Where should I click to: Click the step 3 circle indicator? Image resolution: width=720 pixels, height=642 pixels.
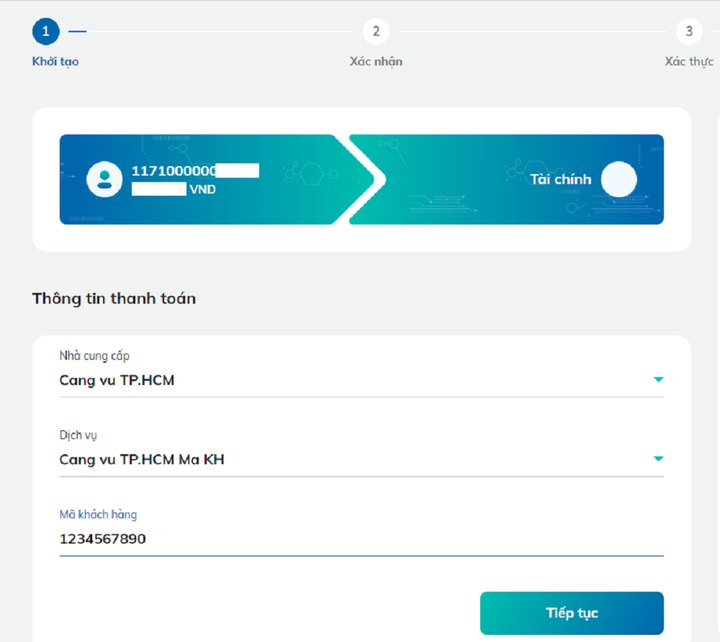[689, 31]
